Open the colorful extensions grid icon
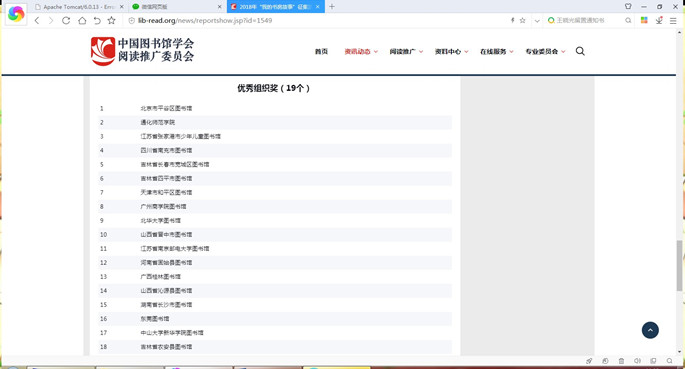Screen dimensions: 685x369 [x=644, y=21]
